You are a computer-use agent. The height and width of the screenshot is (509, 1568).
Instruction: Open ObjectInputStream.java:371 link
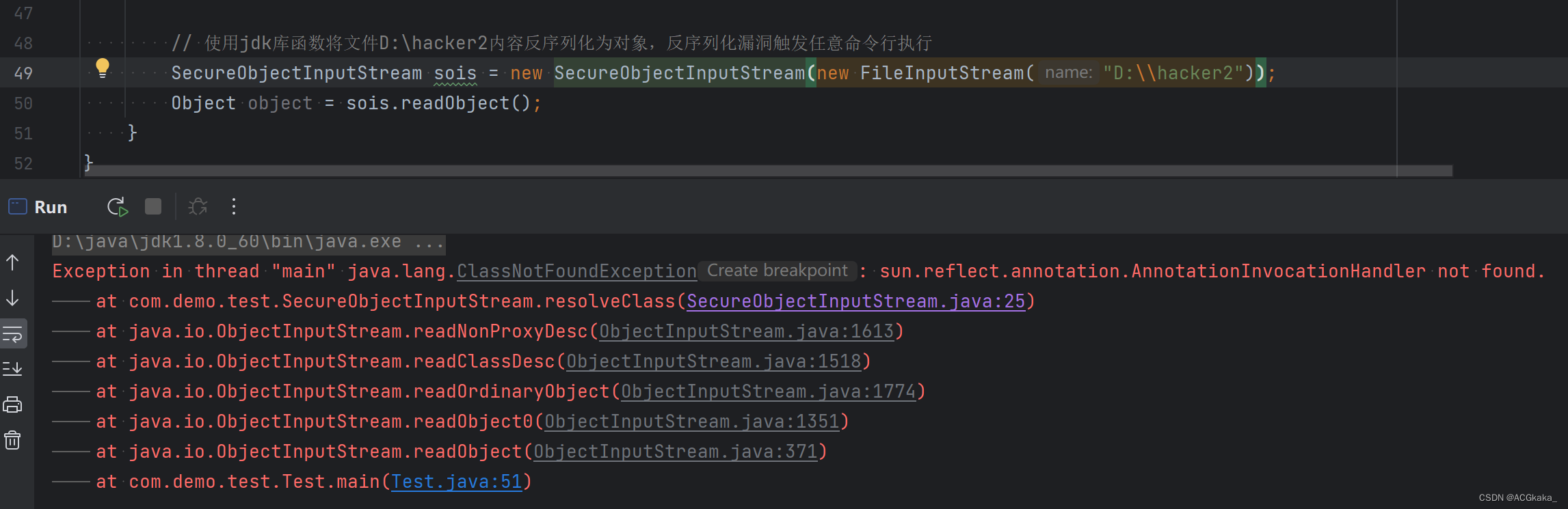(676, 452)
